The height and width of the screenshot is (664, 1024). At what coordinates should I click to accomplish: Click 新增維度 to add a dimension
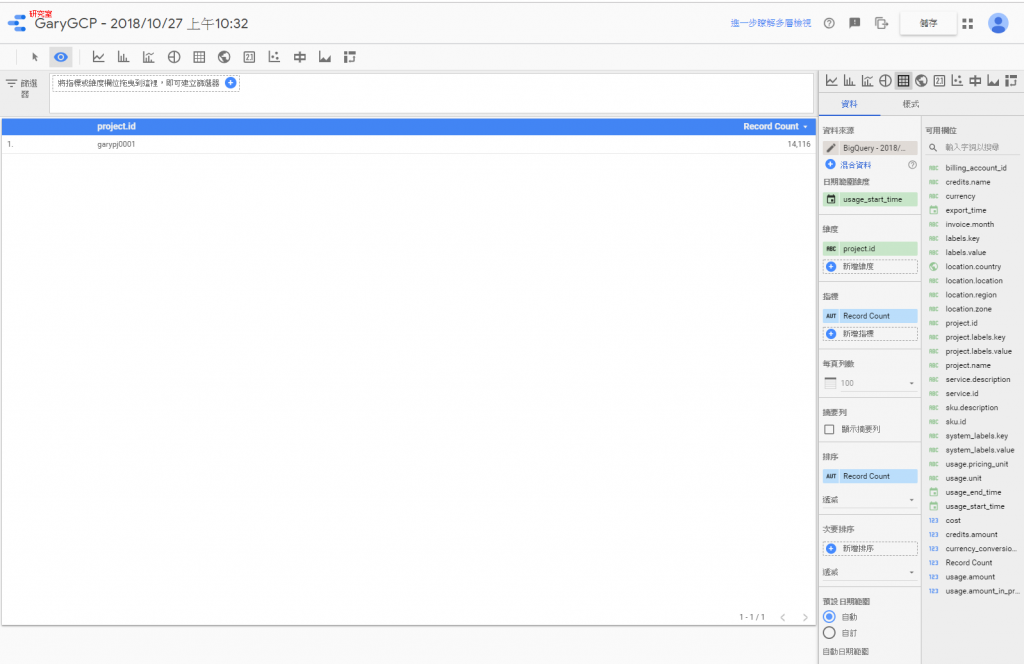coord(870,267)
